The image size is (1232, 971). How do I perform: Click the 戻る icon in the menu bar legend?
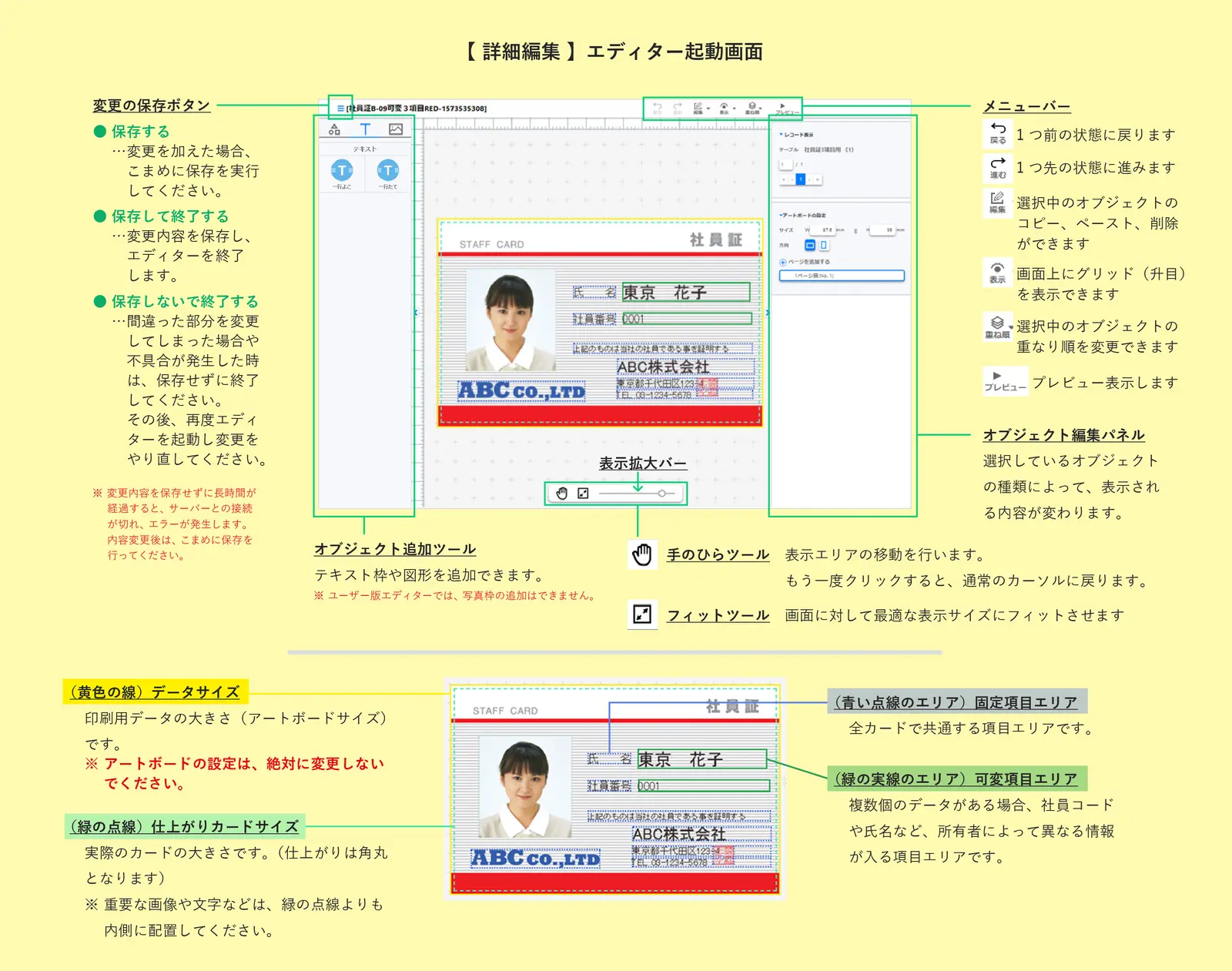(x=998, y=133)
